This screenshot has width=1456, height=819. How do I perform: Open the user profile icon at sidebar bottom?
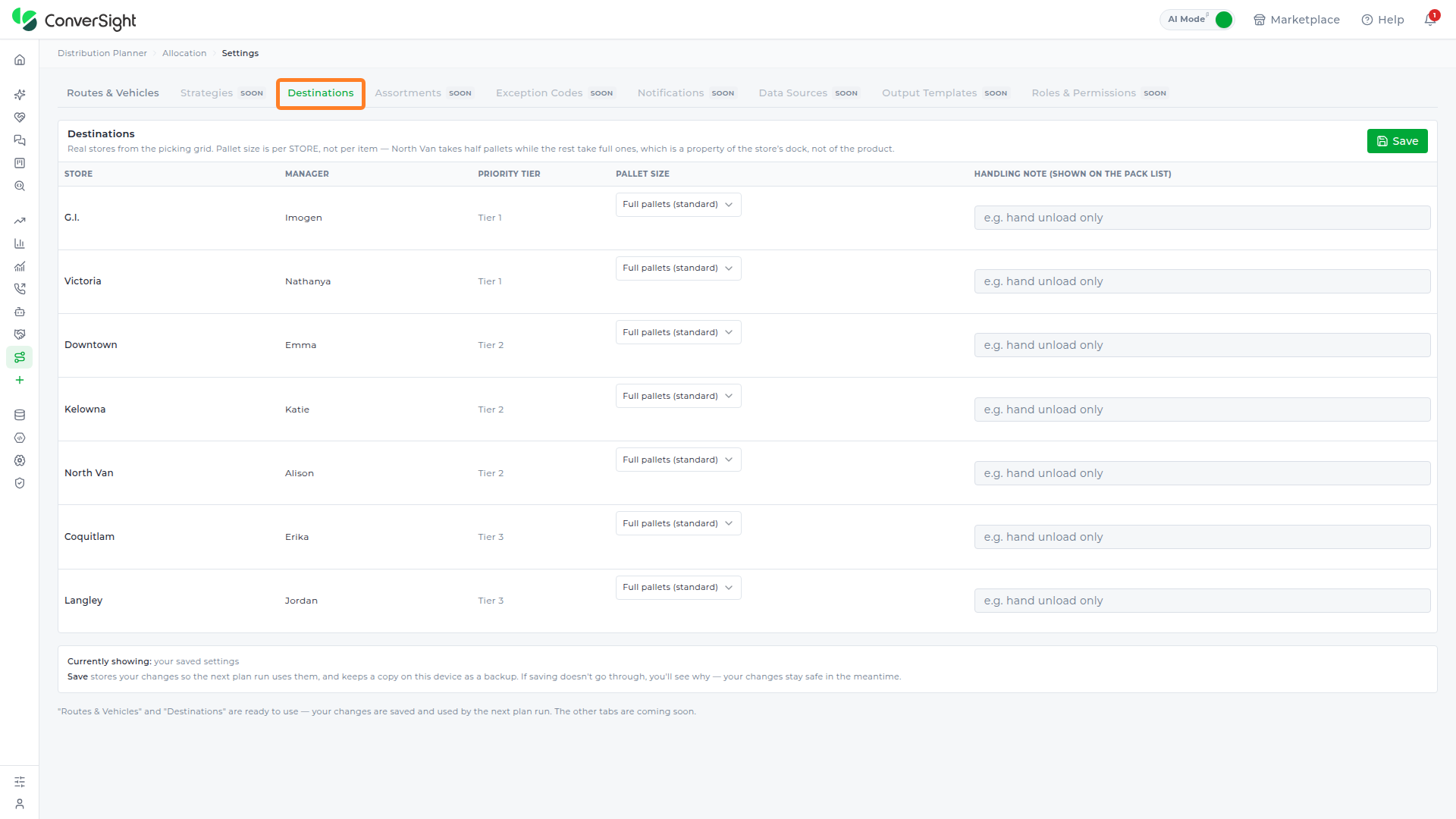(x=20, y=804)
